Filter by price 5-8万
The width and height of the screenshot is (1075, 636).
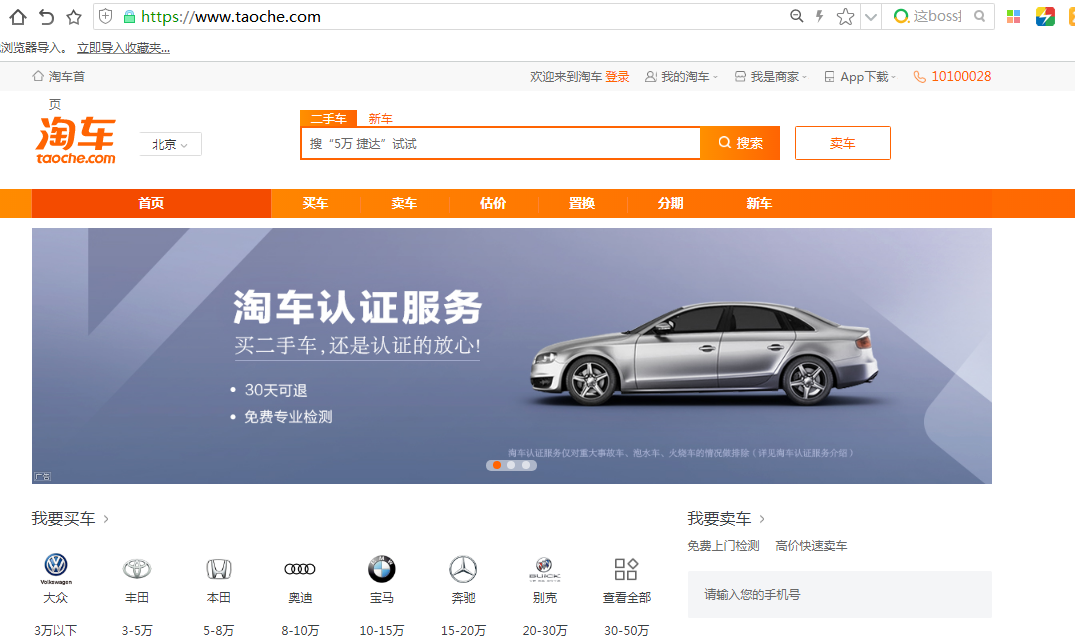tap(219, 629)
